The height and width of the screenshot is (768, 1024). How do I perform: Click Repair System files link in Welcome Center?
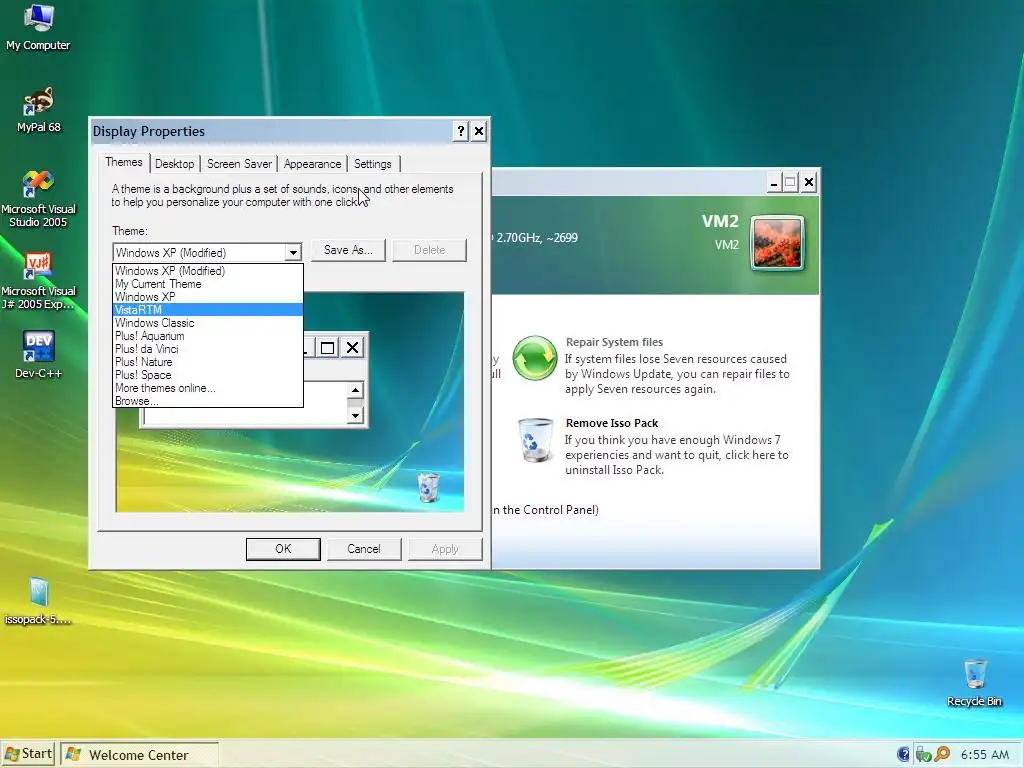[x=614, y=342]
